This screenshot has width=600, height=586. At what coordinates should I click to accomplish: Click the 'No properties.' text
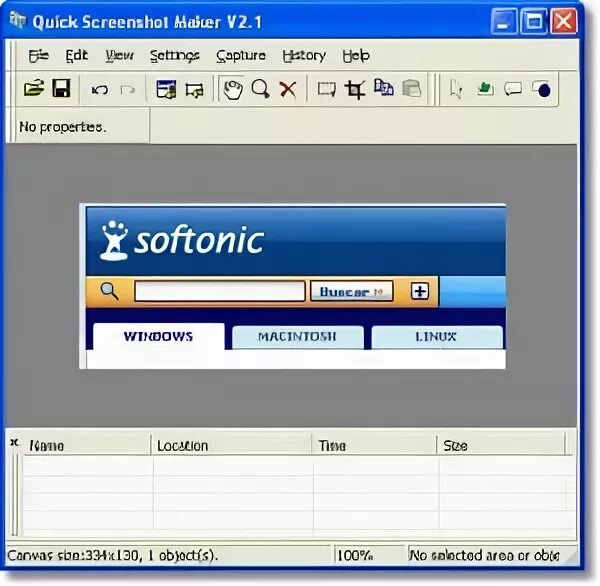coord(63,127)
